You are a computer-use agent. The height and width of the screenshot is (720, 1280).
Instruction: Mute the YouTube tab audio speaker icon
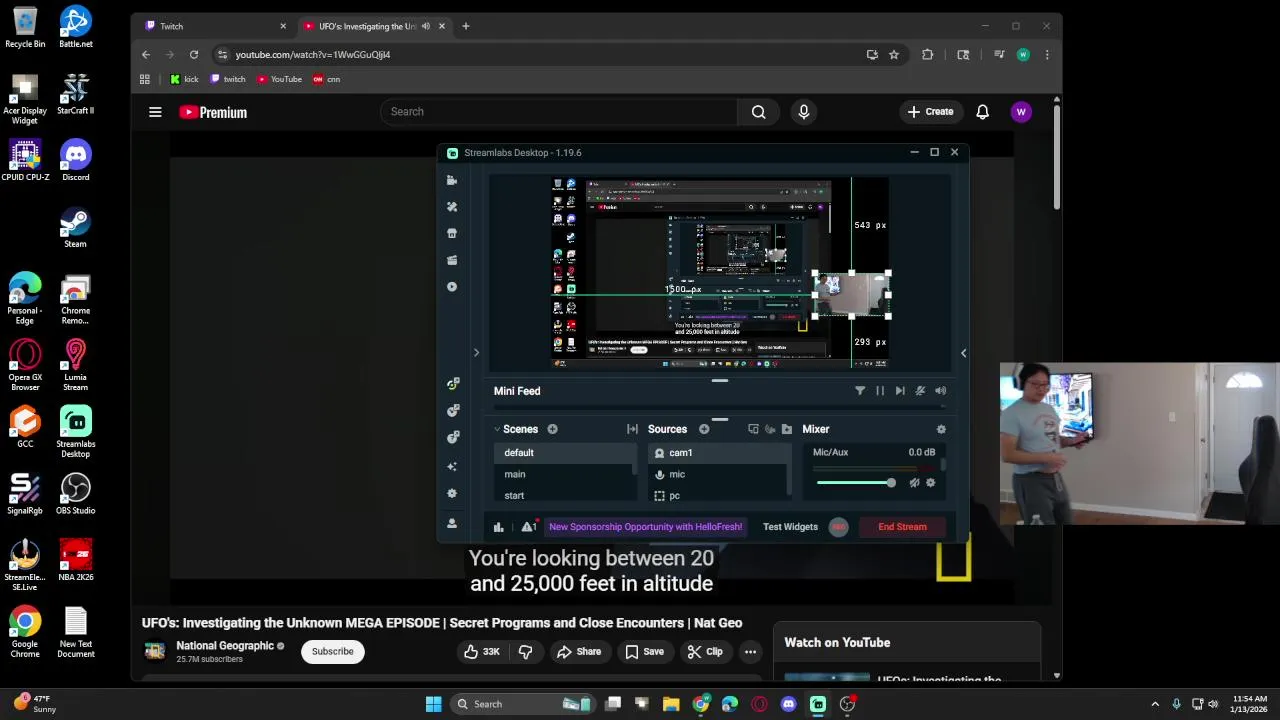pos(426,26)
